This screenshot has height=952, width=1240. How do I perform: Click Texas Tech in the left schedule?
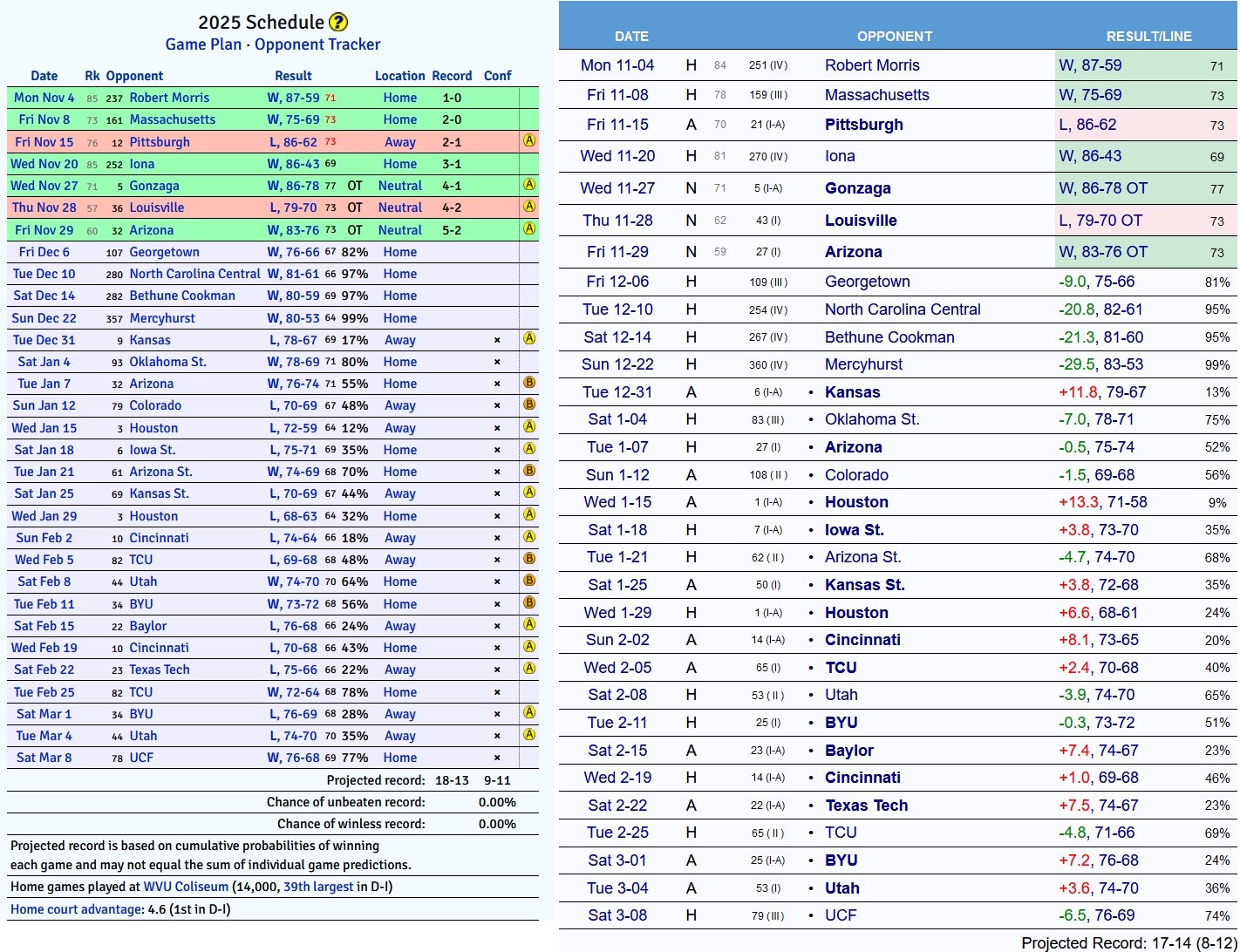click(x=160, y=670)
